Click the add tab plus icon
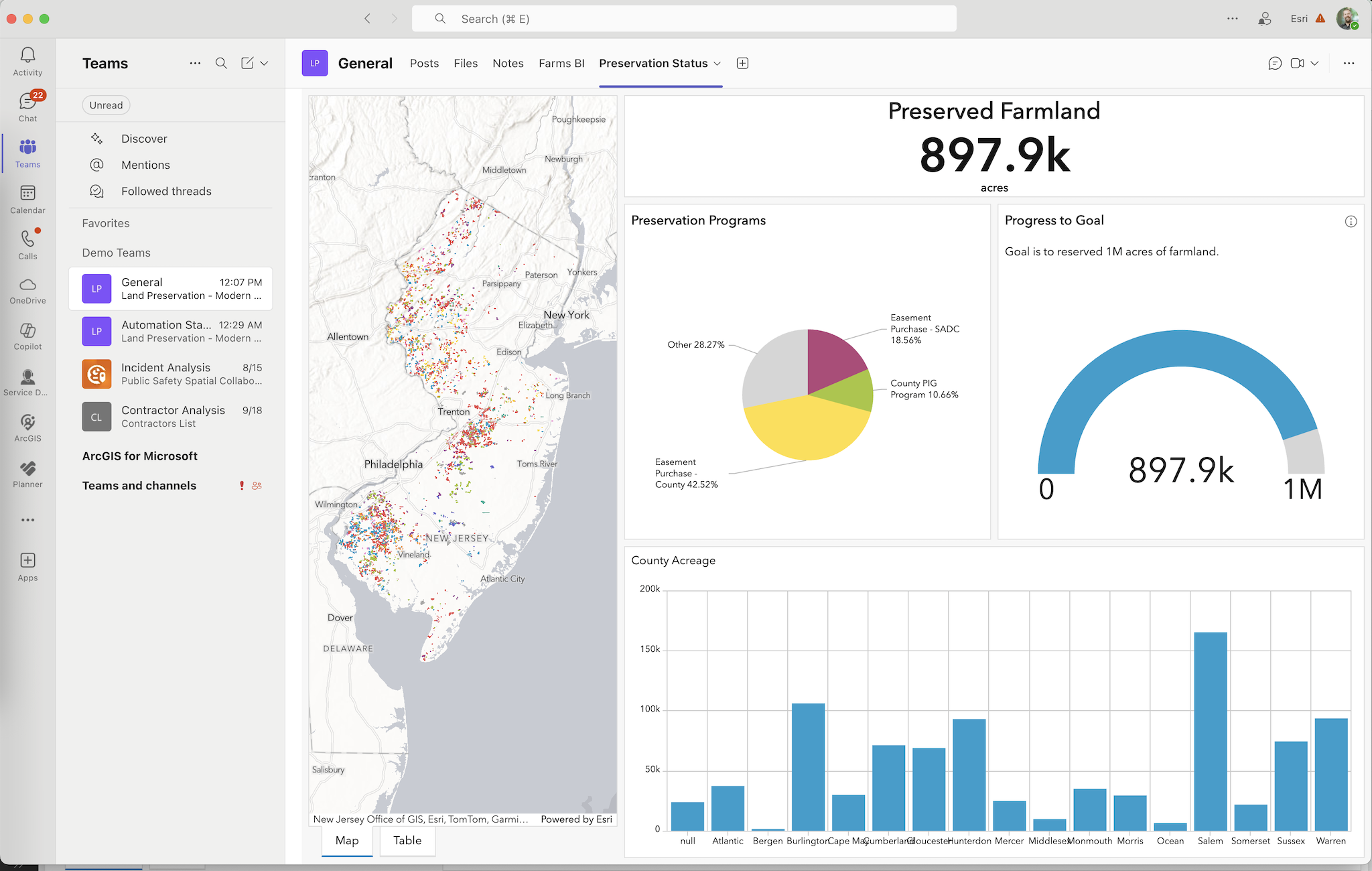Screen dimensions: 1372x871 tap(742, 63)
